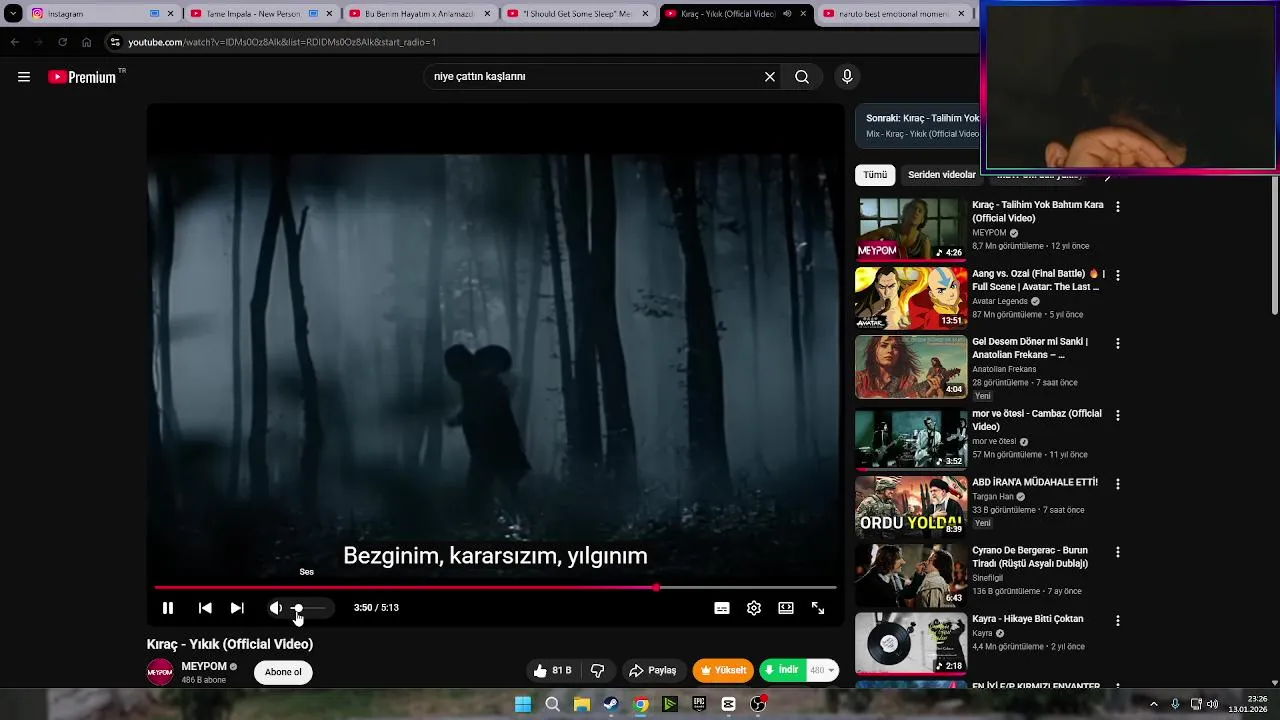Image resolution: width=1280 pixels, height=720 pixels.
Task: View site information icon in address bar
Action: (x=115, y=42)
